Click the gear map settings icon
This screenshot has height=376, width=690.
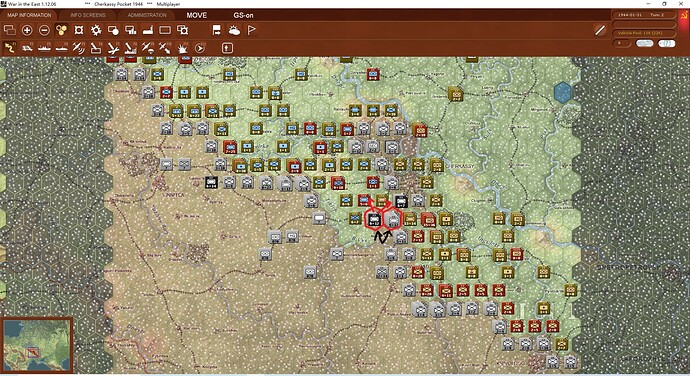[x=96, y=30]
